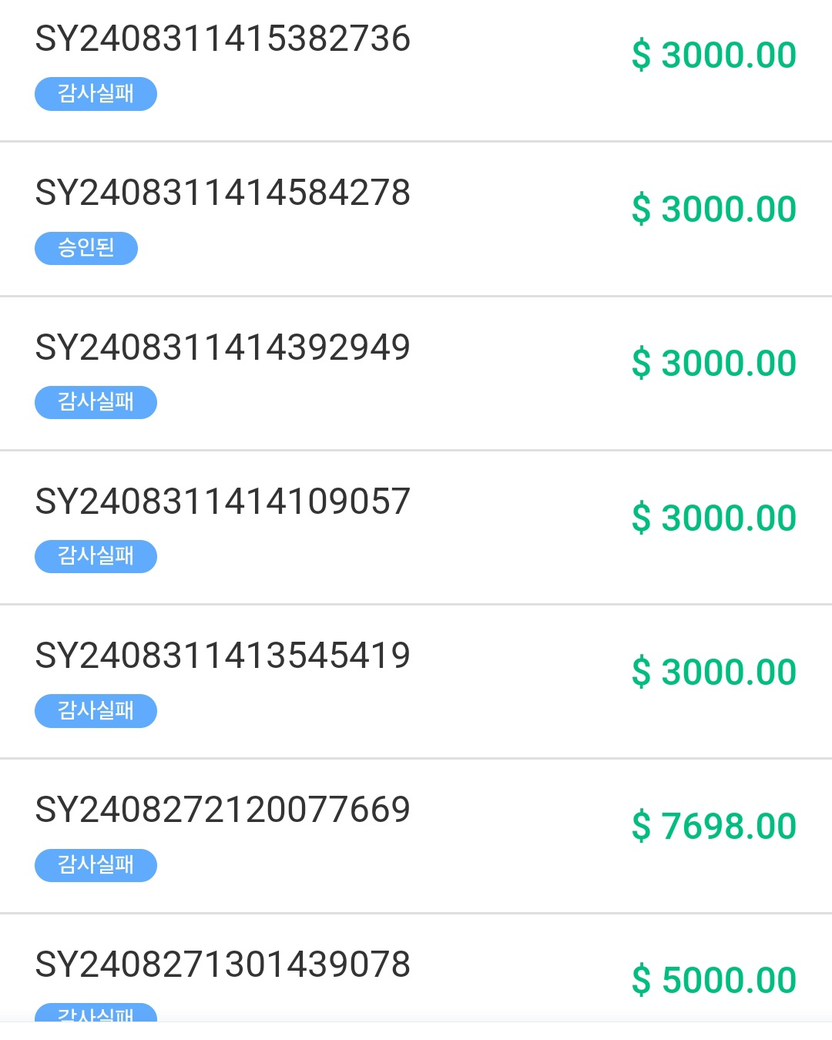The width and height of the screenshot is (832, 1040).
Task: Click 감사실패 badge under order SY2408311415382736
Action: pyautogui.click(x=96, y=94)
